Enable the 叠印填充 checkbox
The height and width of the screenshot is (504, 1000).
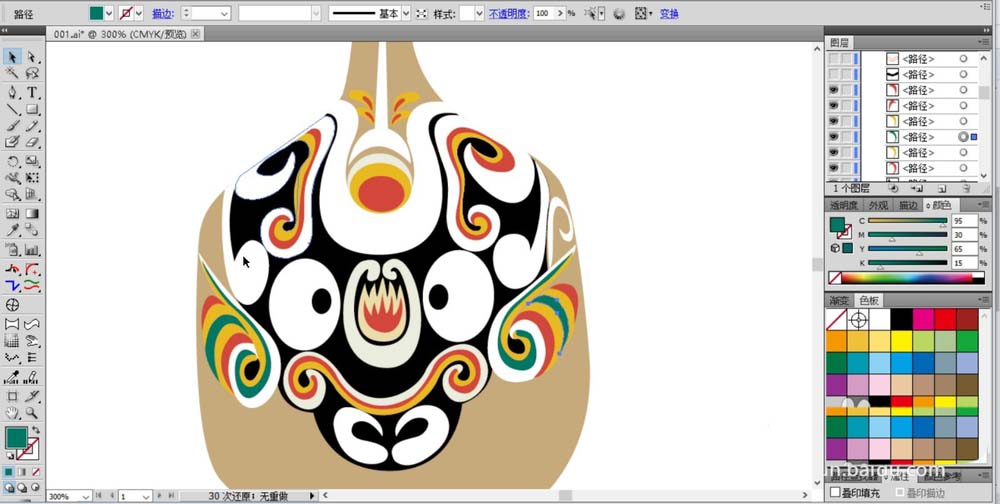point(836,493)
